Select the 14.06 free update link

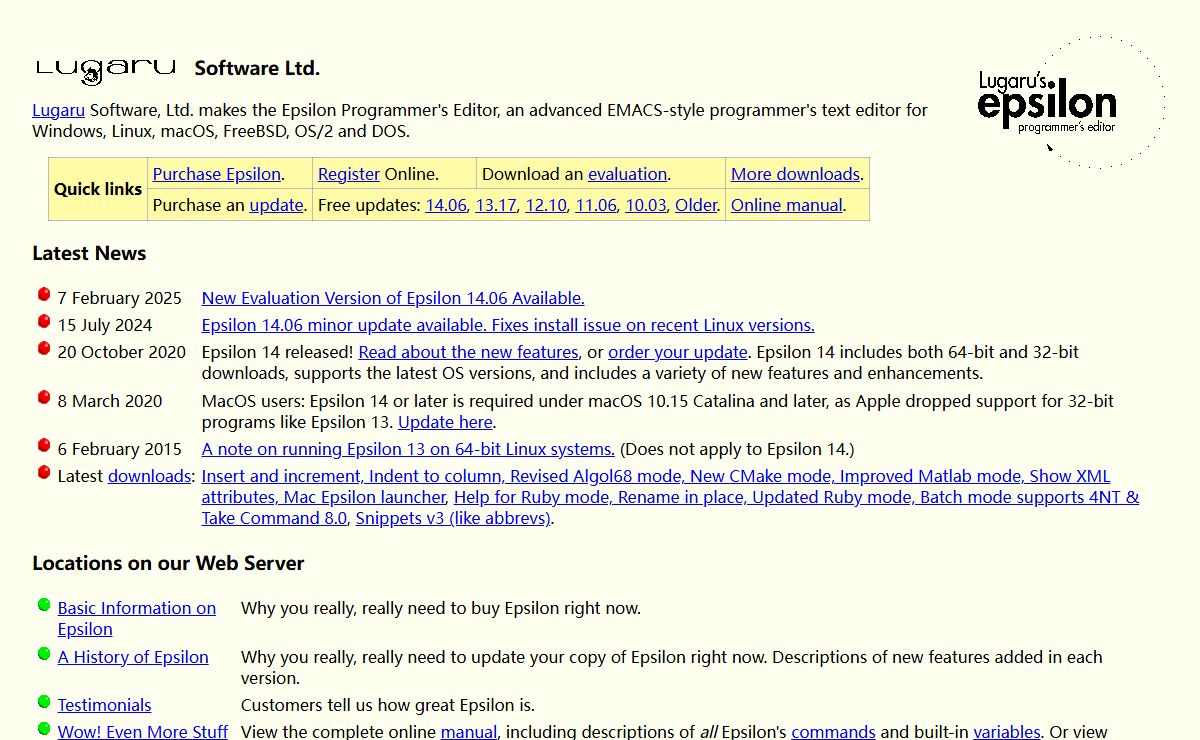coord(446,205)
